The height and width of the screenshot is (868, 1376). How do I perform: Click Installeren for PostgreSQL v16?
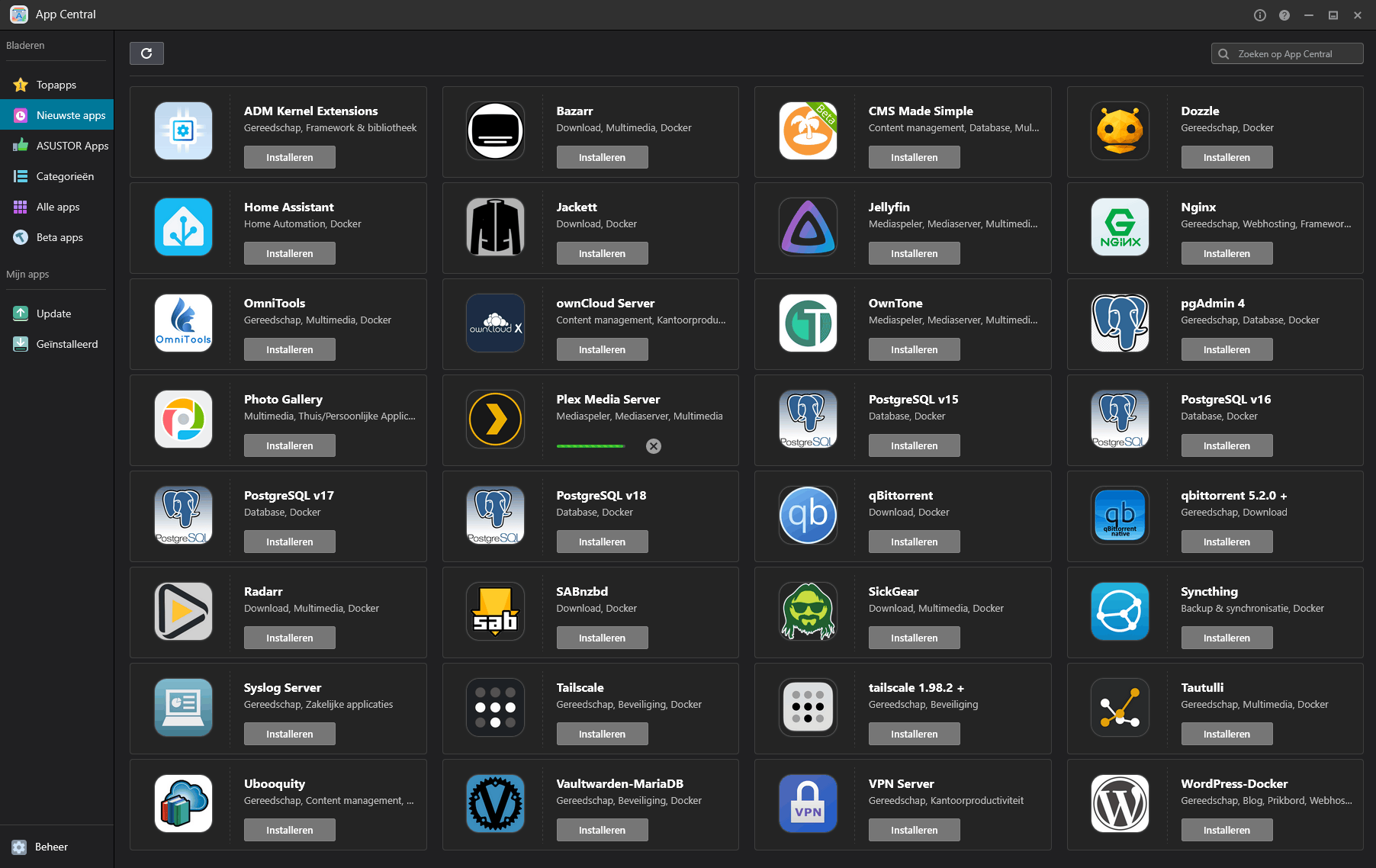[1227, 445]
